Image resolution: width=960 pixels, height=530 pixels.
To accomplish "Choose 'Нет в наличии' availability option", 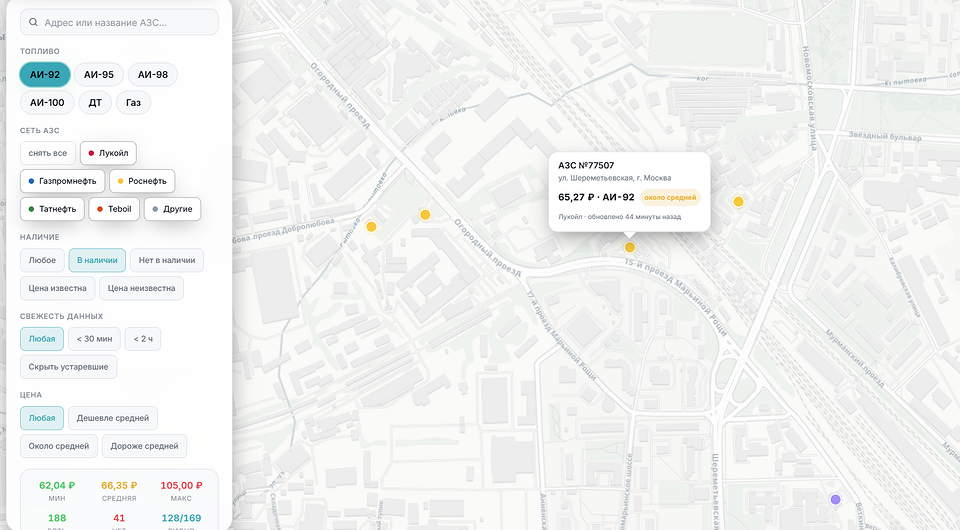I will tap(167, 260).
